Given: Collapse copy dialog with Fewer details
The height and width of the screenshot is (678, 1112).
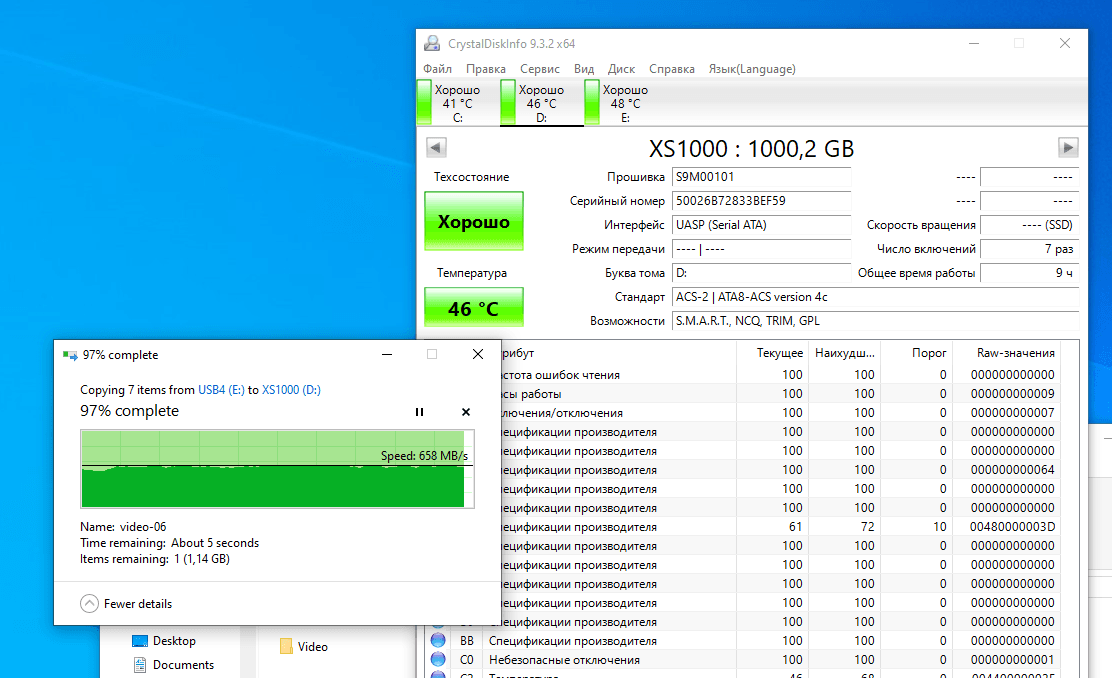Looking at the screenshot, I should pyautogui.click(x=126, y=604).
